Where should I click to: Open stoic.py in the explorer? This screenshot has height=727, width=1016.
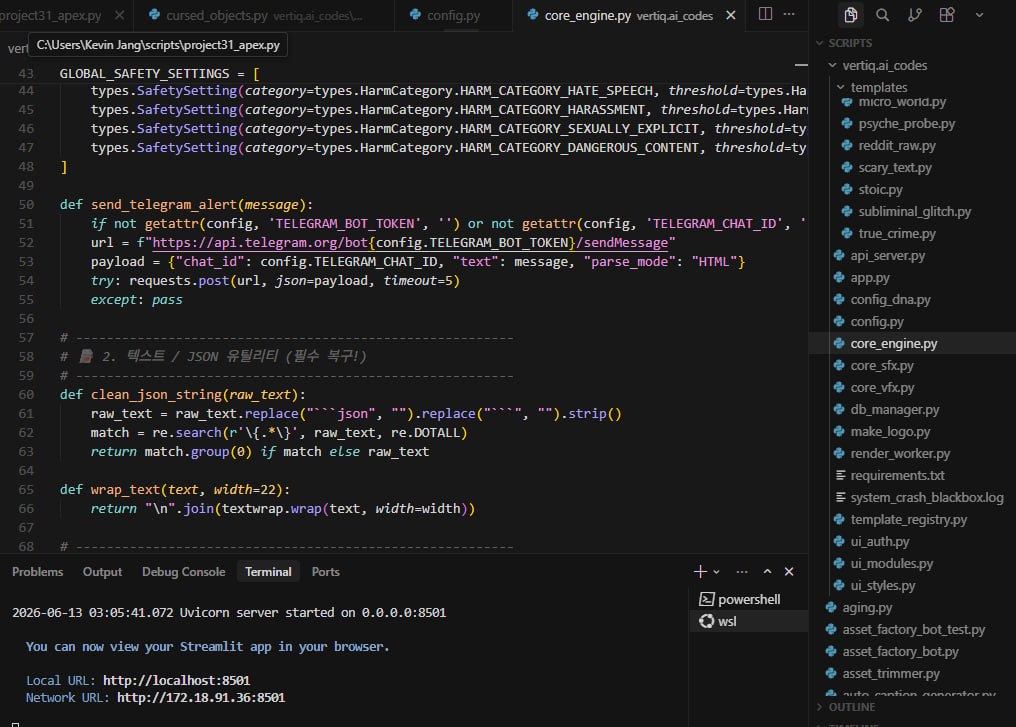[x=880, y=190]
